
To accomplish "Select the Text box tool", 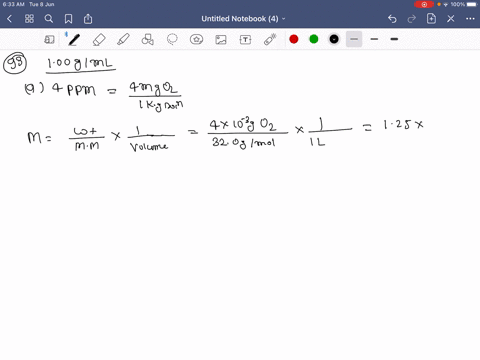I will pyautogui.click(x=245, y=40).
